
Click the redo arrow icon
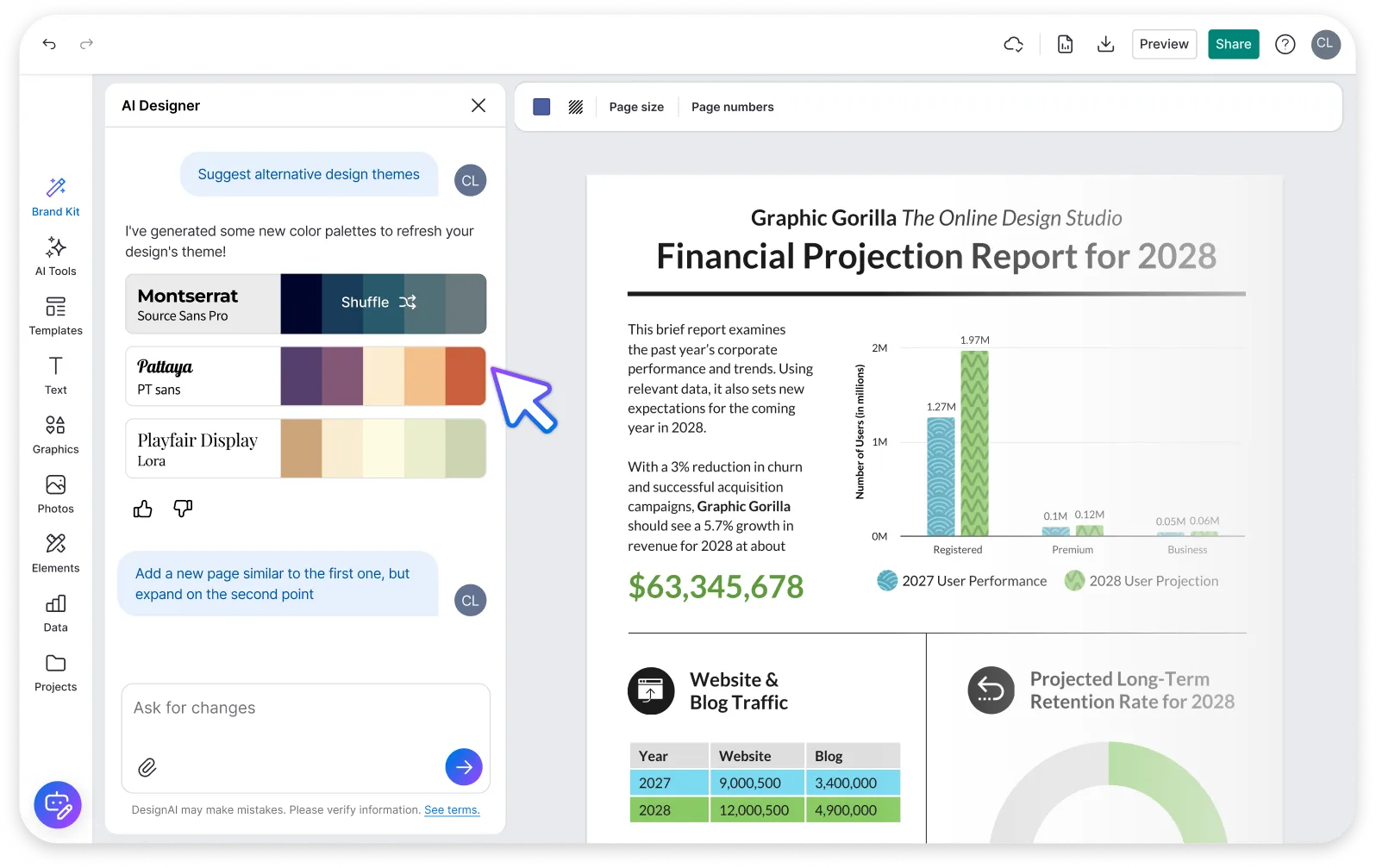86,44
